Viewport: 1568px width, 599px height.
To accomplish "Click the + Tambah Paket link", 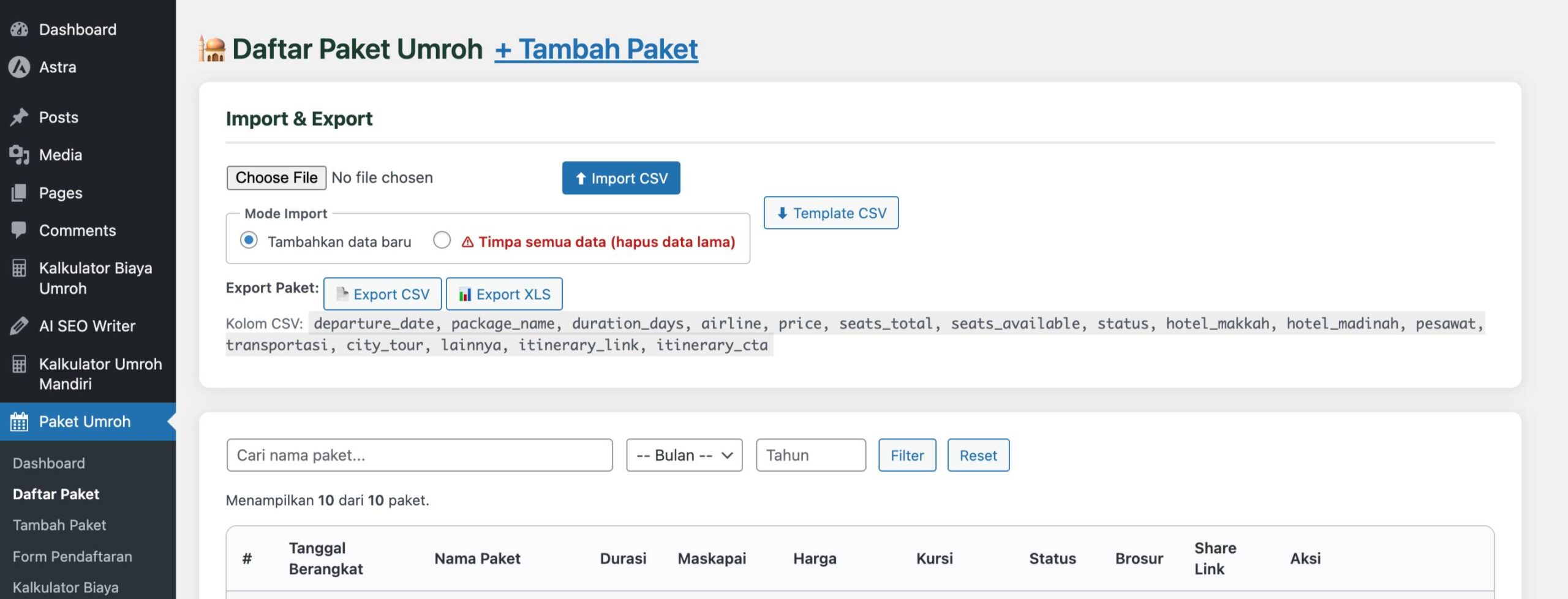I will coord(596,49).
